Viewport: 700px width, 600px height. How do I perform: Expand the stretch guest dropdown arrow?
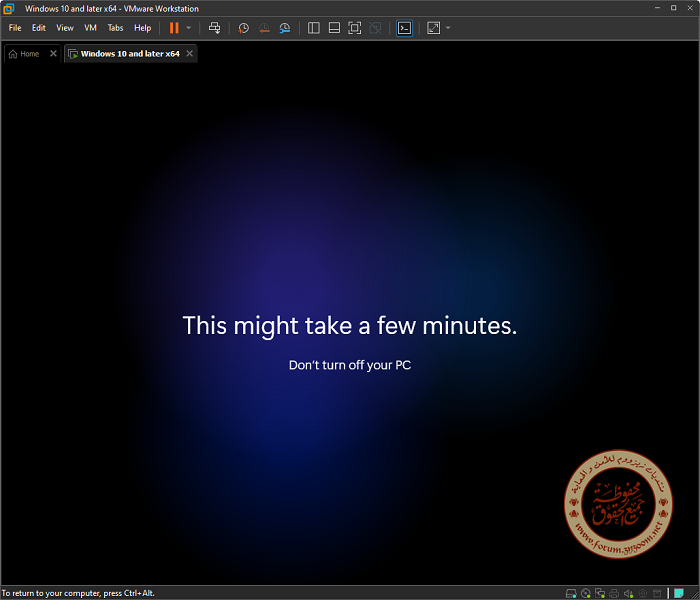(448, 28)
